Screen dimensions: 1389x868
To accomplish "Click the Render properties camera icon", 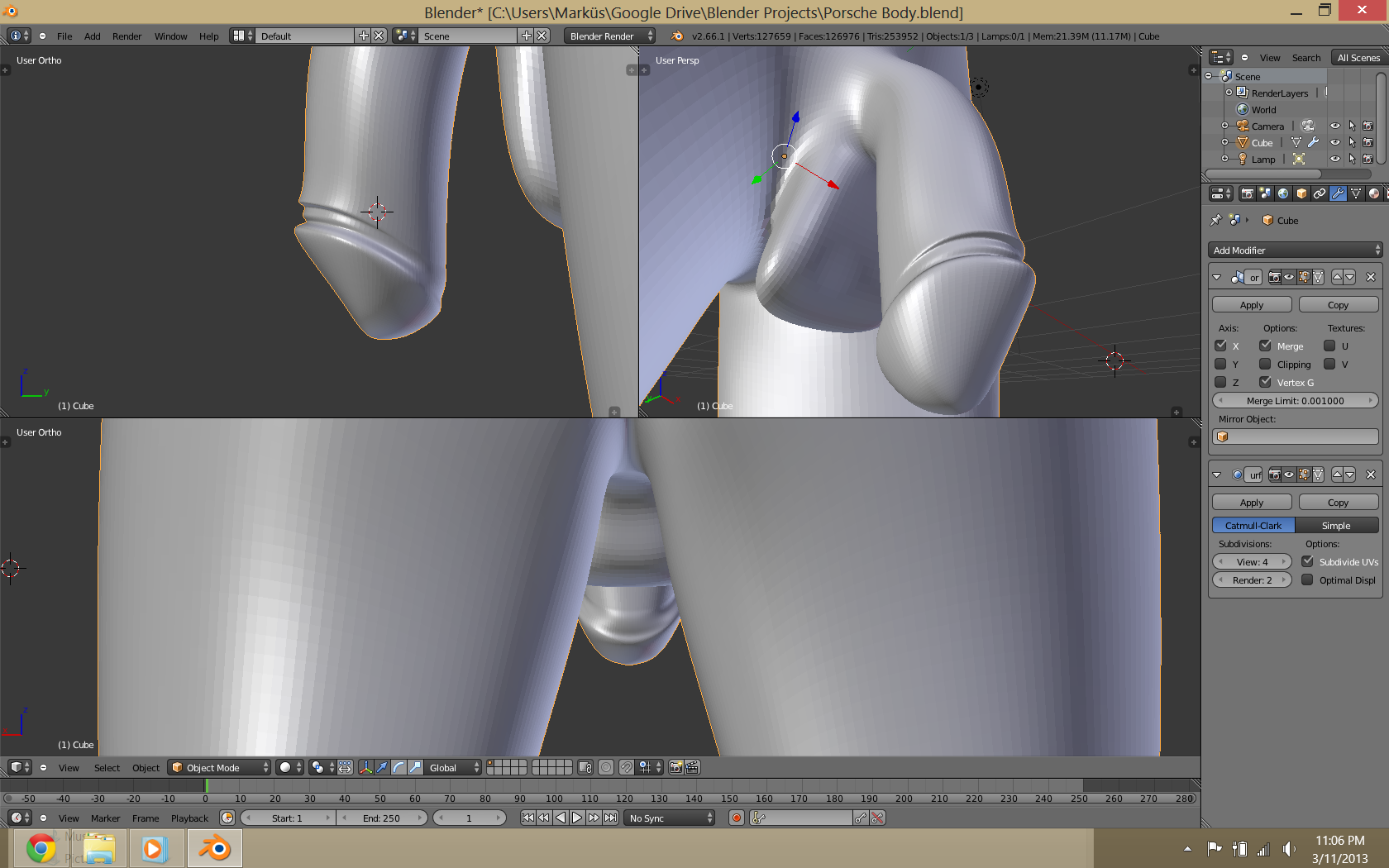I will pos(1247,193).
